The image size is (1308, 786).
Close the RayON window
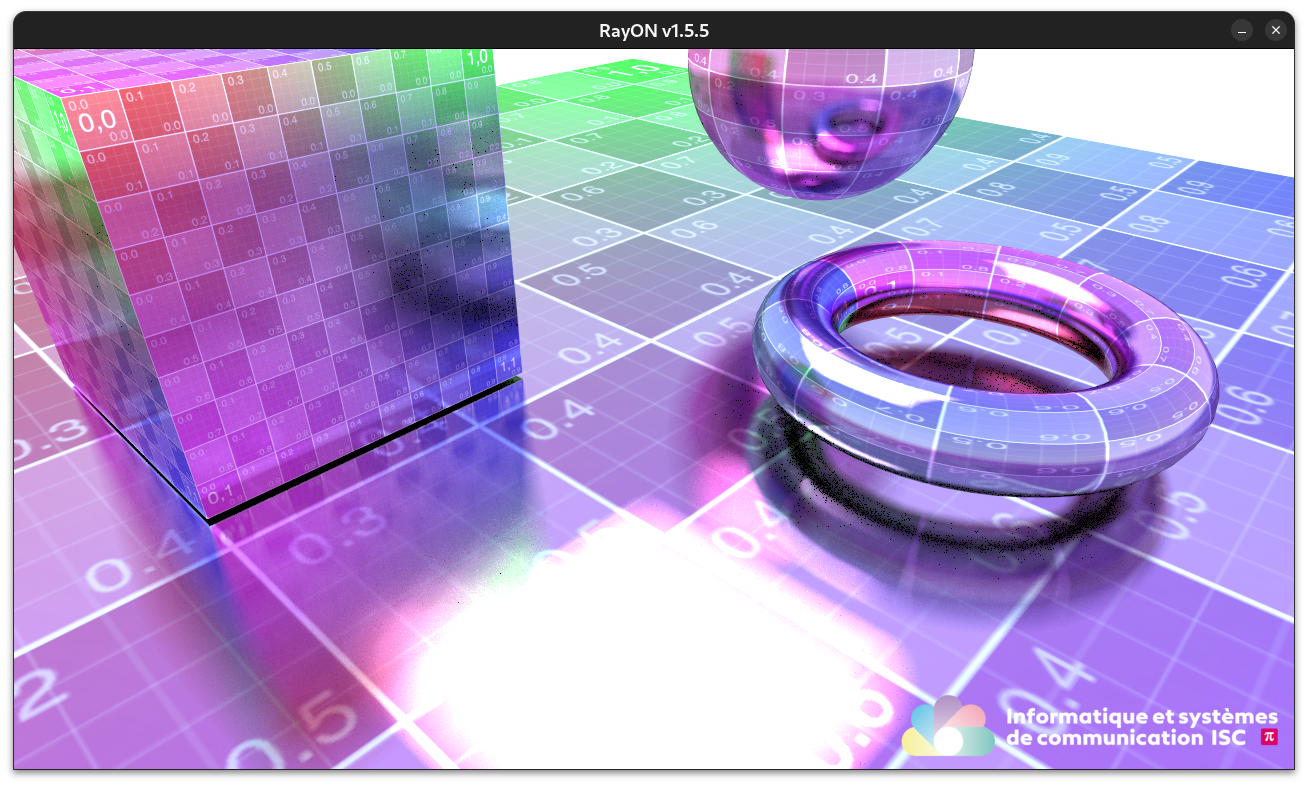point(1275,31)
